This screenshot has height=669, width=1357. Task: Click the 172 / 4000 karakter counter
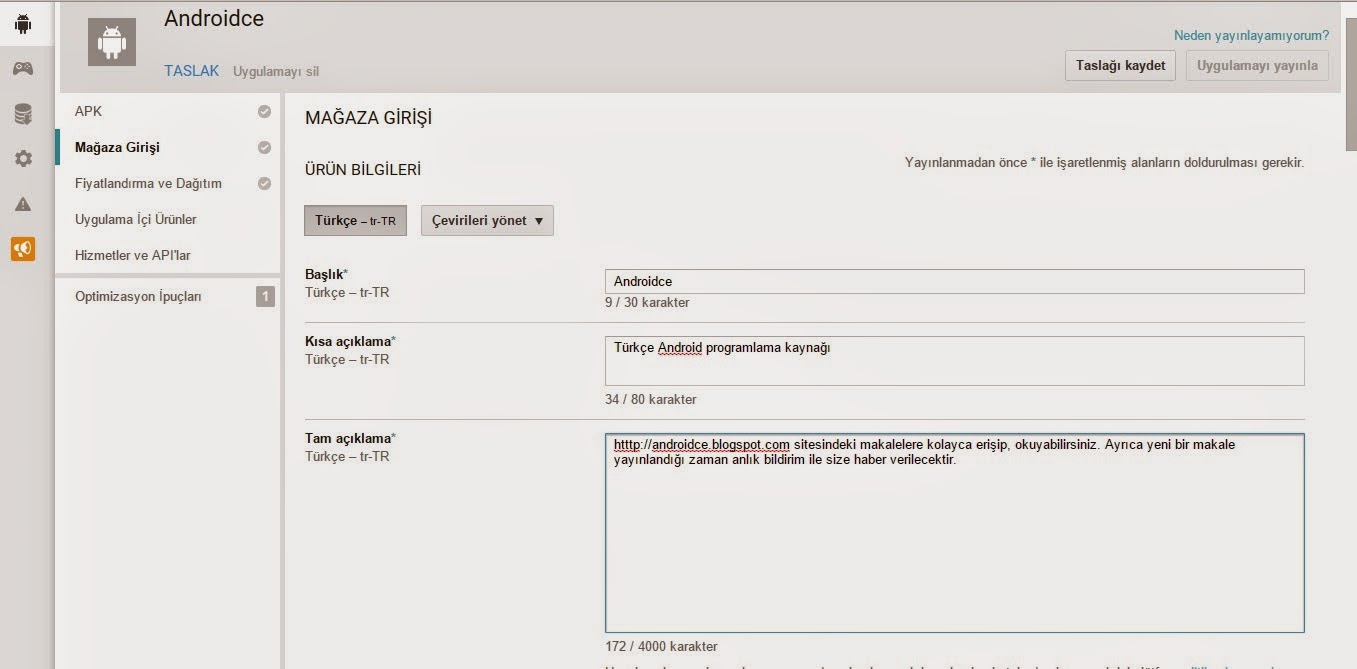pyautogui.click(x=661, y=646)
